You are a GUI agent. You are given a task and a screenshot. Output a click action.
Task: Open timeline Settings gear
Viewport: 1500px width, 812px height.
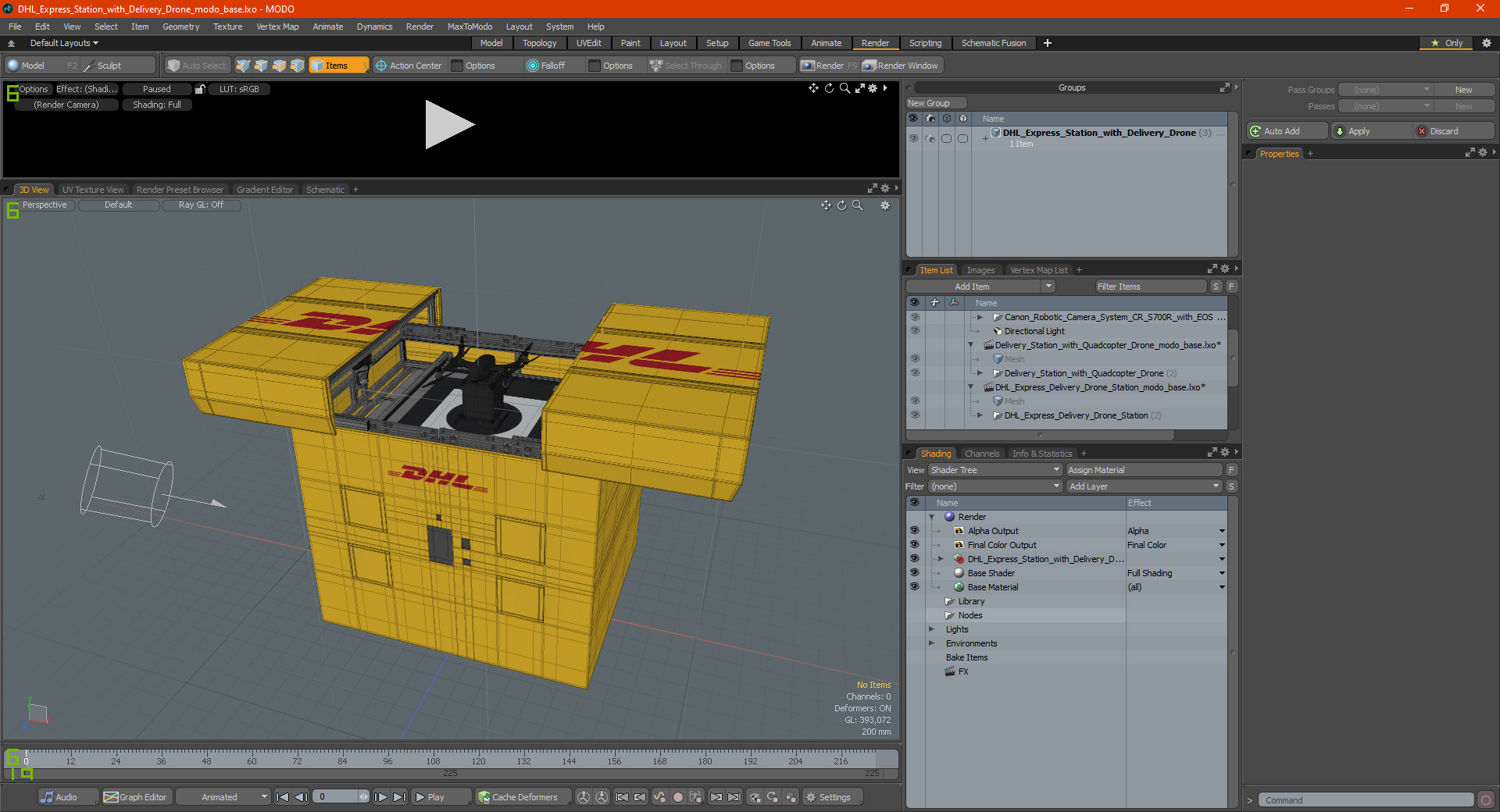[832, 797]
